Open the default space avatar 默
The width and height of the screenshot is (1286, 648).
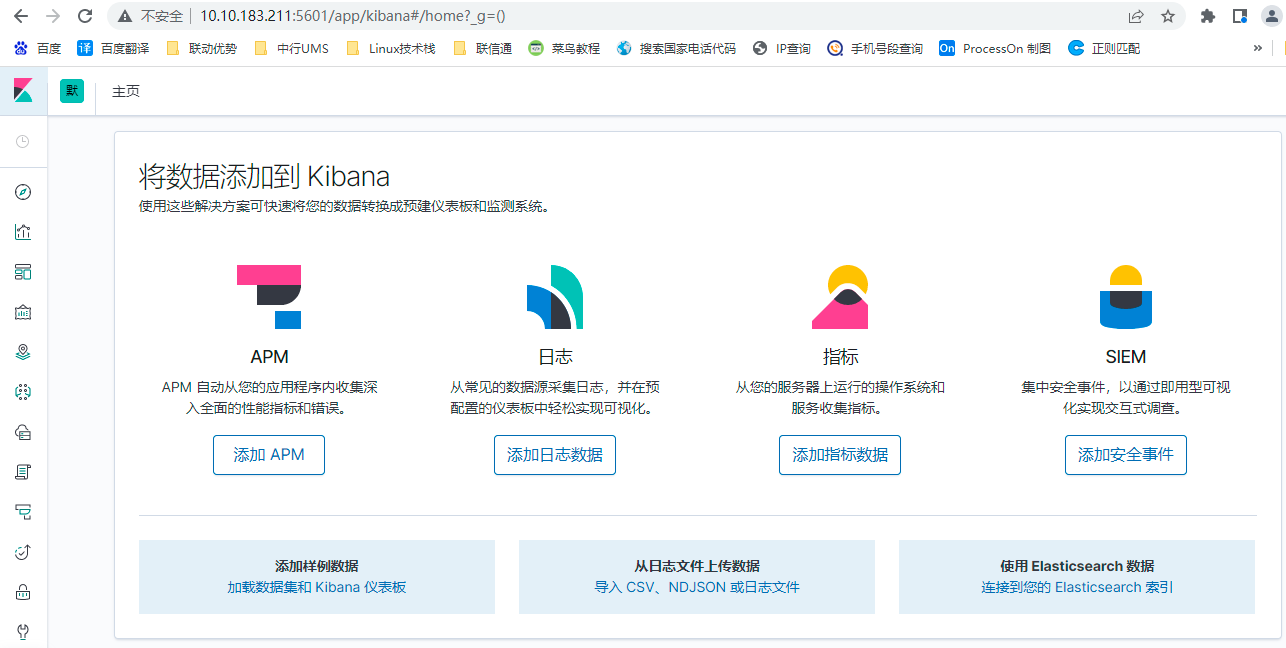(x=71, y=91)
